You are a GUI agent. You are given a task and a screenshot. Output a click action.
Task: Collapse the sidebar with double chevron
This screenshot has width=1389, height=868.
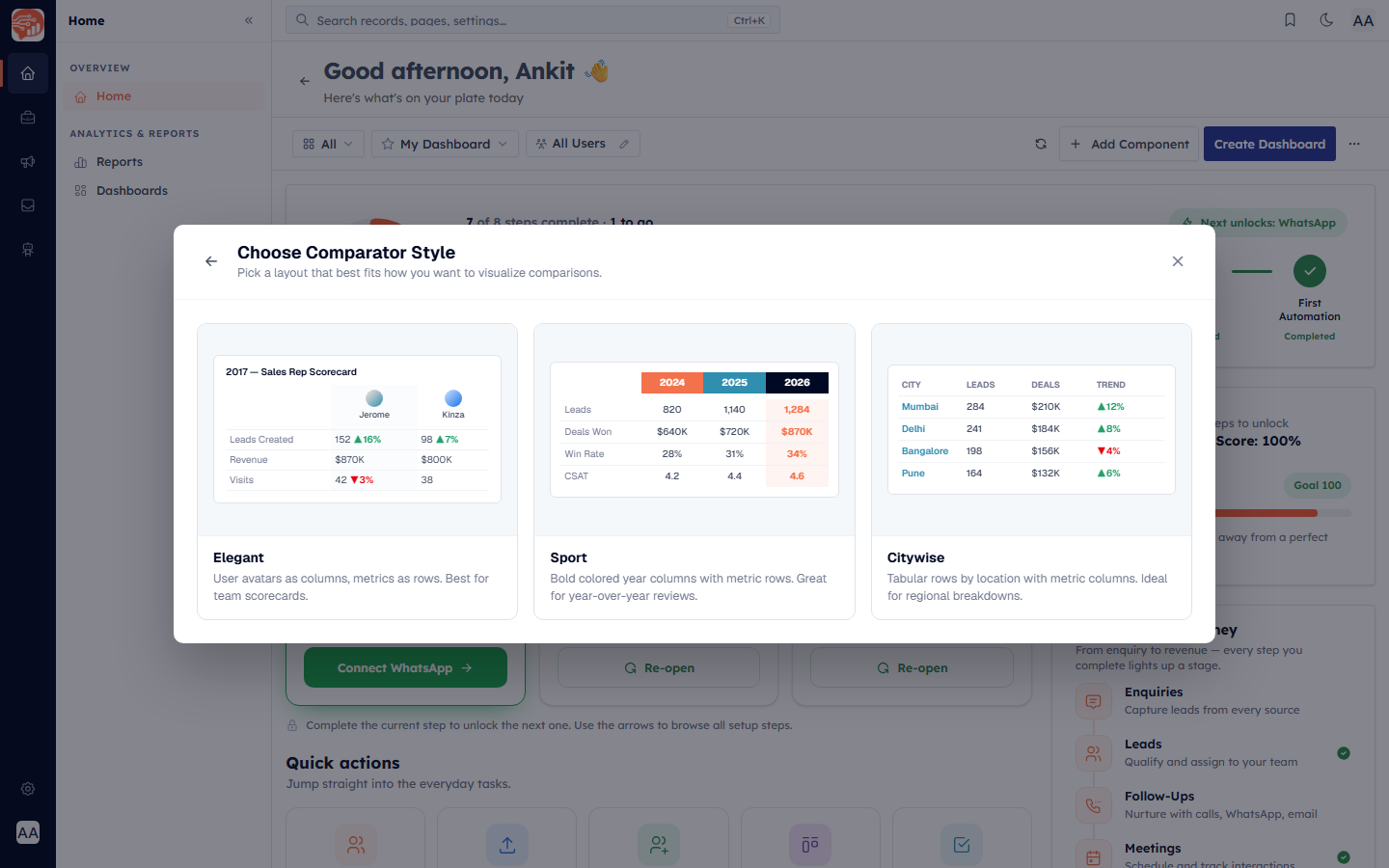click(249, 20)
